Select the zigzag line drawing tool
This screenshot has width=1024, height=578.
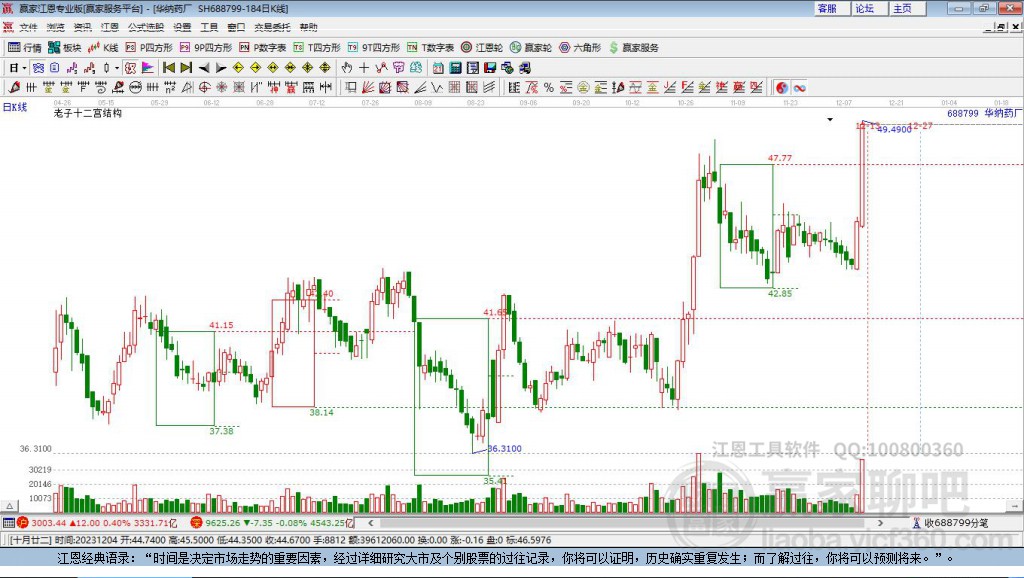pos(437,88)
